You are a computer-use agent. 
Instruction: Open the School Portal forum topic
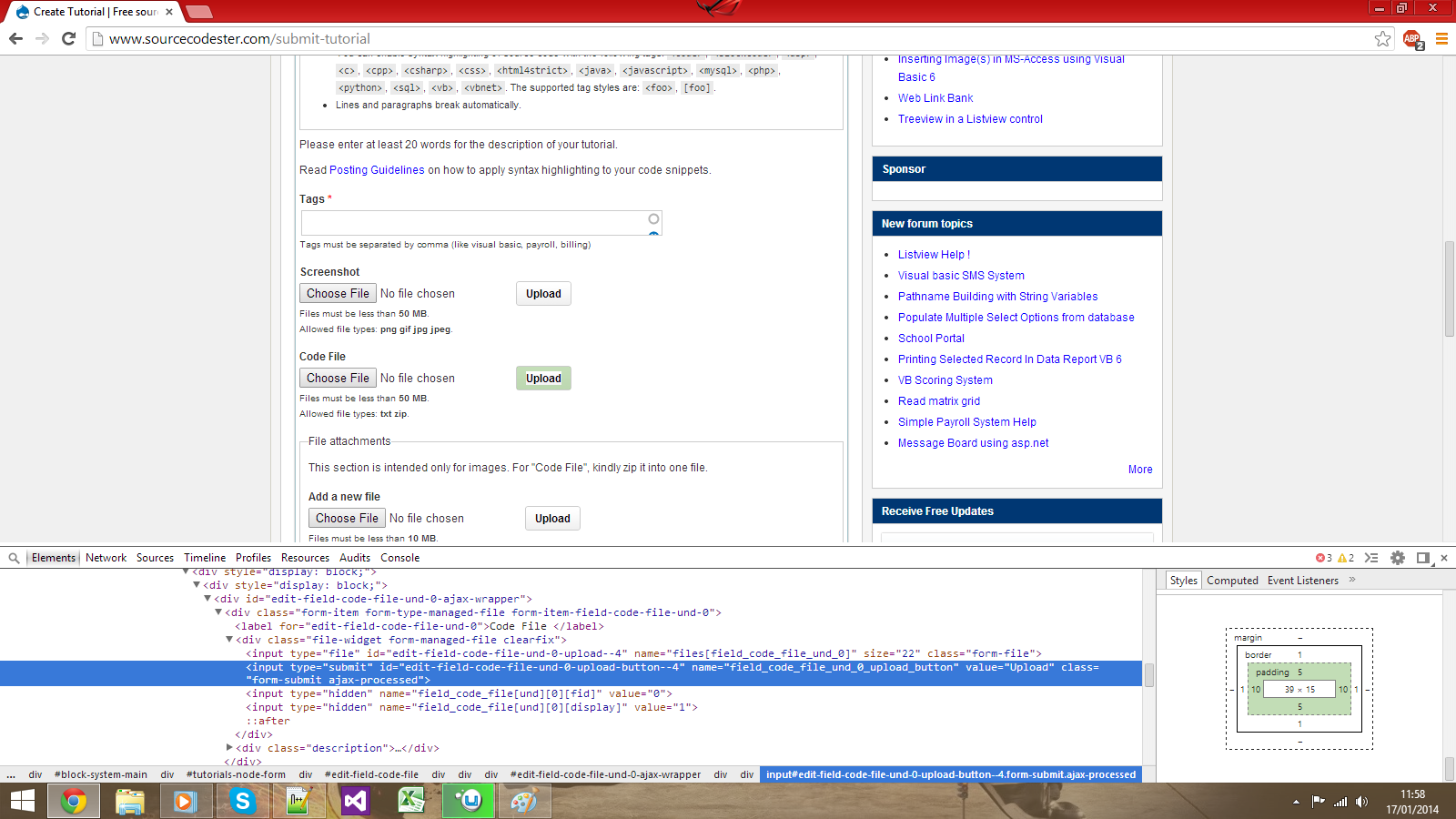(931, 339)
